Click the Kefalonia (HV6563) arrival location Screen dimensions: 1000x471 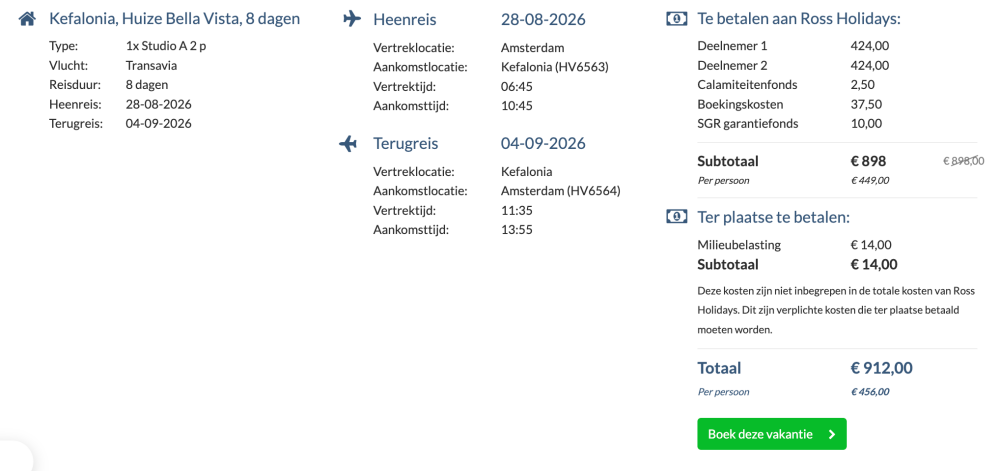555,67
